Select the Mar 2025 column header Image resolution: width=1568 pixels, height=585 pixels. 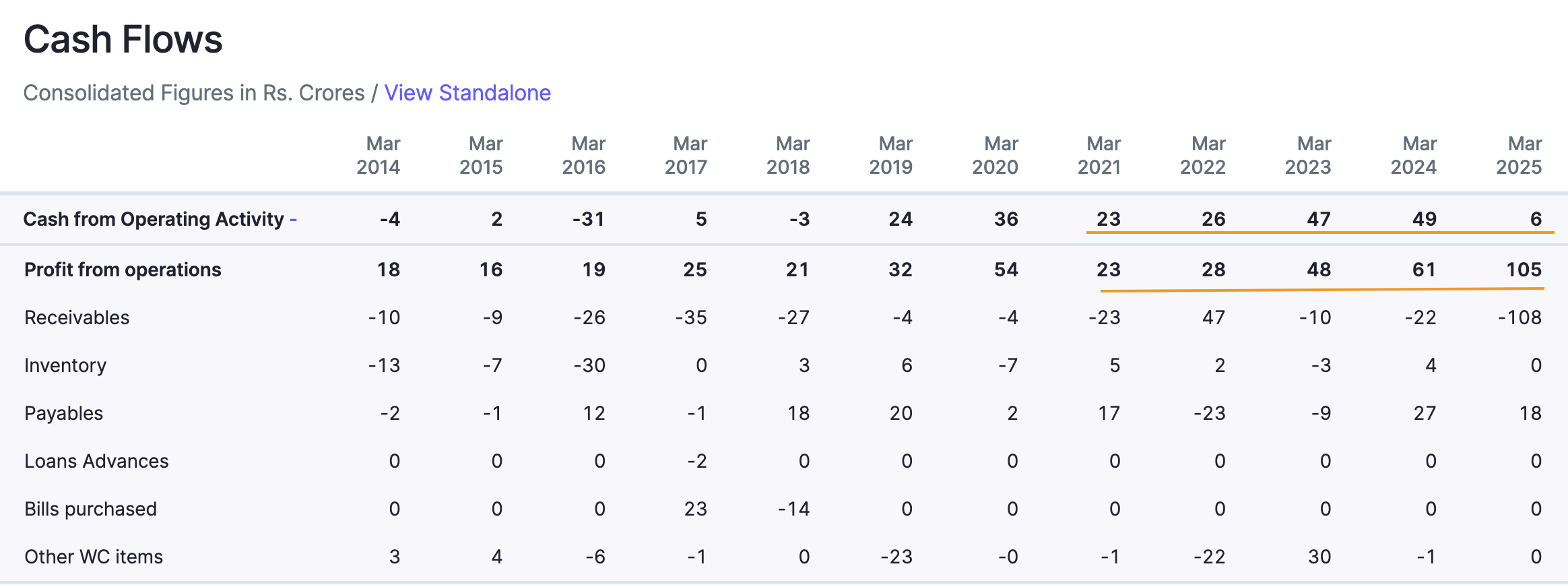[1519, 155]
